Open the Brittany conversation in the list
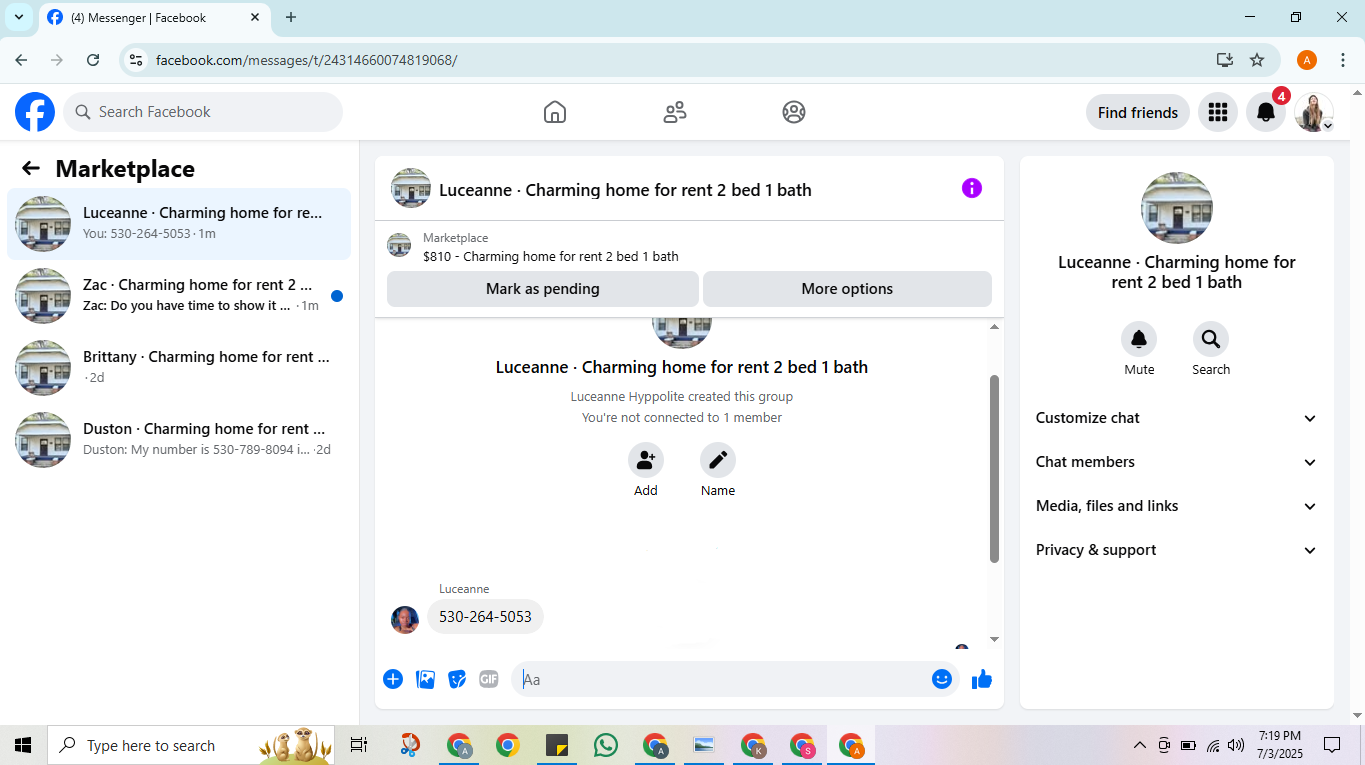The width and height of the screenshot is (1365, 765). (x=179, y=367)
